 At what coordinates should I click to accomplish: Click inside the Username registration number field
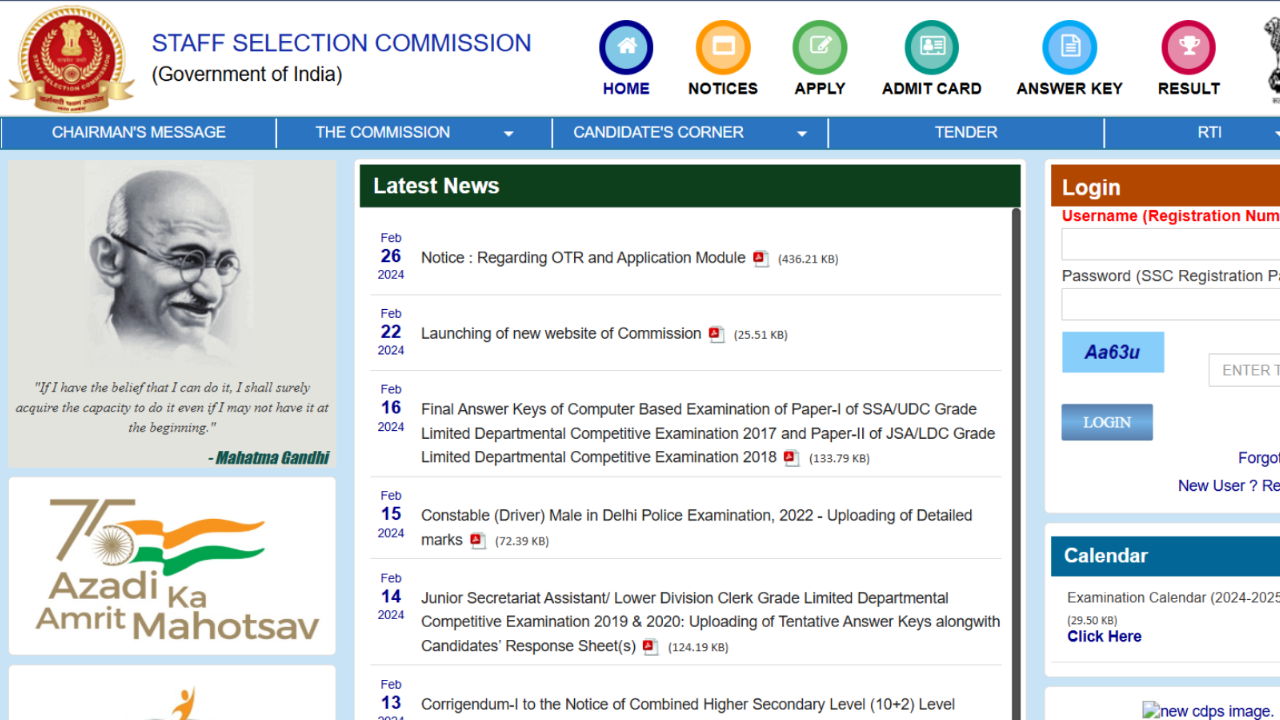click(1171, 244)
